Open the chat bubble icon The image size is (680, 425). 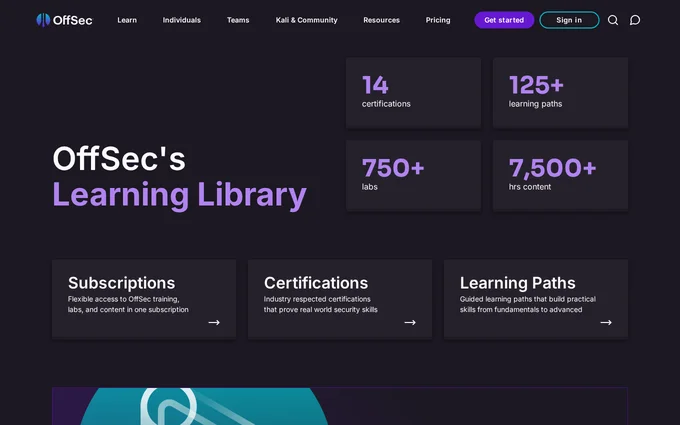635,20
